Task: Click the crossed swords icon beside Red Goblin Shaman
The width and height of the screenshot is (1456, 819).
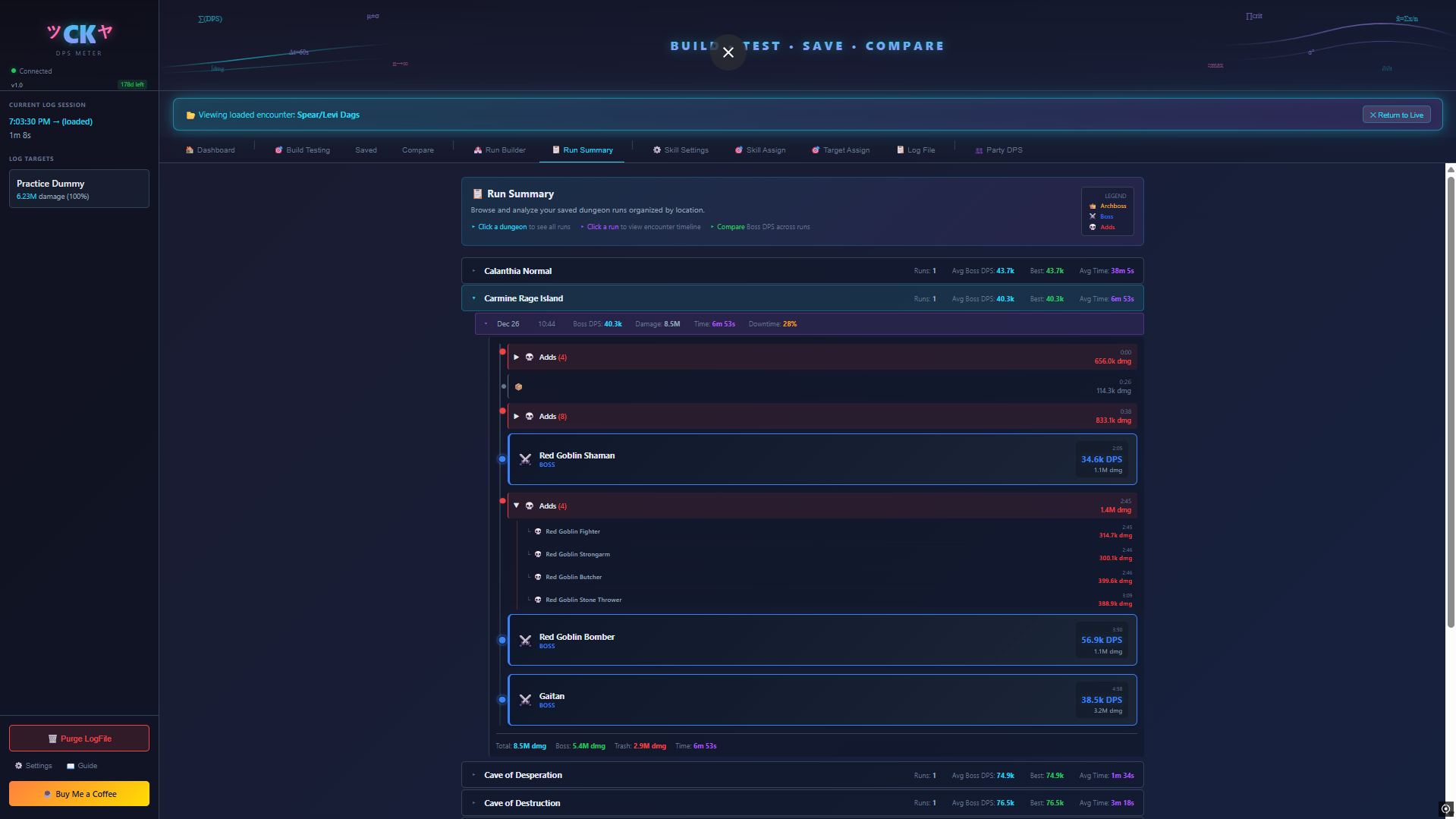Action: (x=525, y=459)
